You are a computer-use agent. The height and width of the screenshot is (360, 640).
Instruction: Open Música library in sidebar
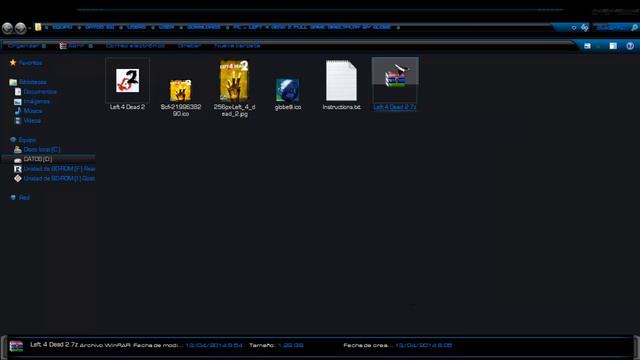click(33, 111)
